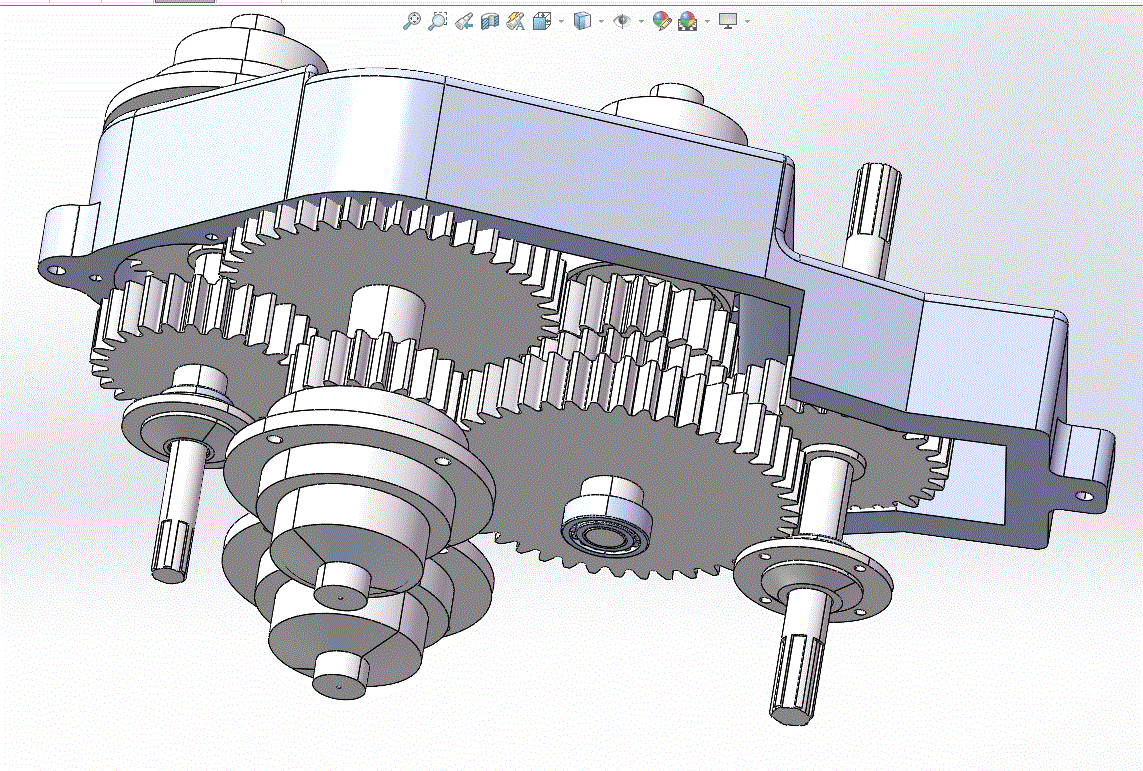
Task: Click the Edit Appearance icon
Action: pyautogui.click(x=661, y=21)
